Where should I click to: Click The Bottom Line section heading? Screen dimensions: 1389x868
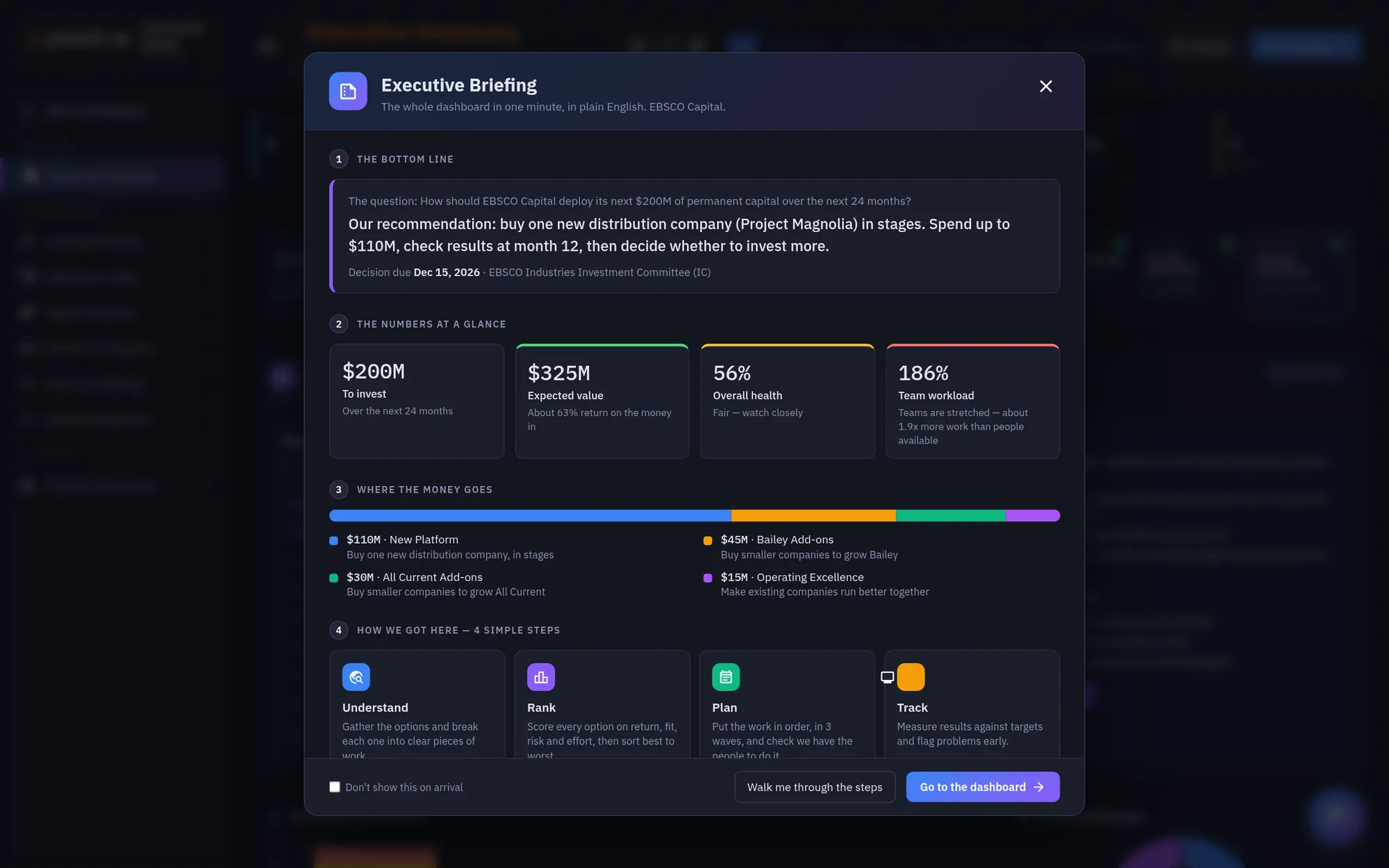tap(405, 159)
